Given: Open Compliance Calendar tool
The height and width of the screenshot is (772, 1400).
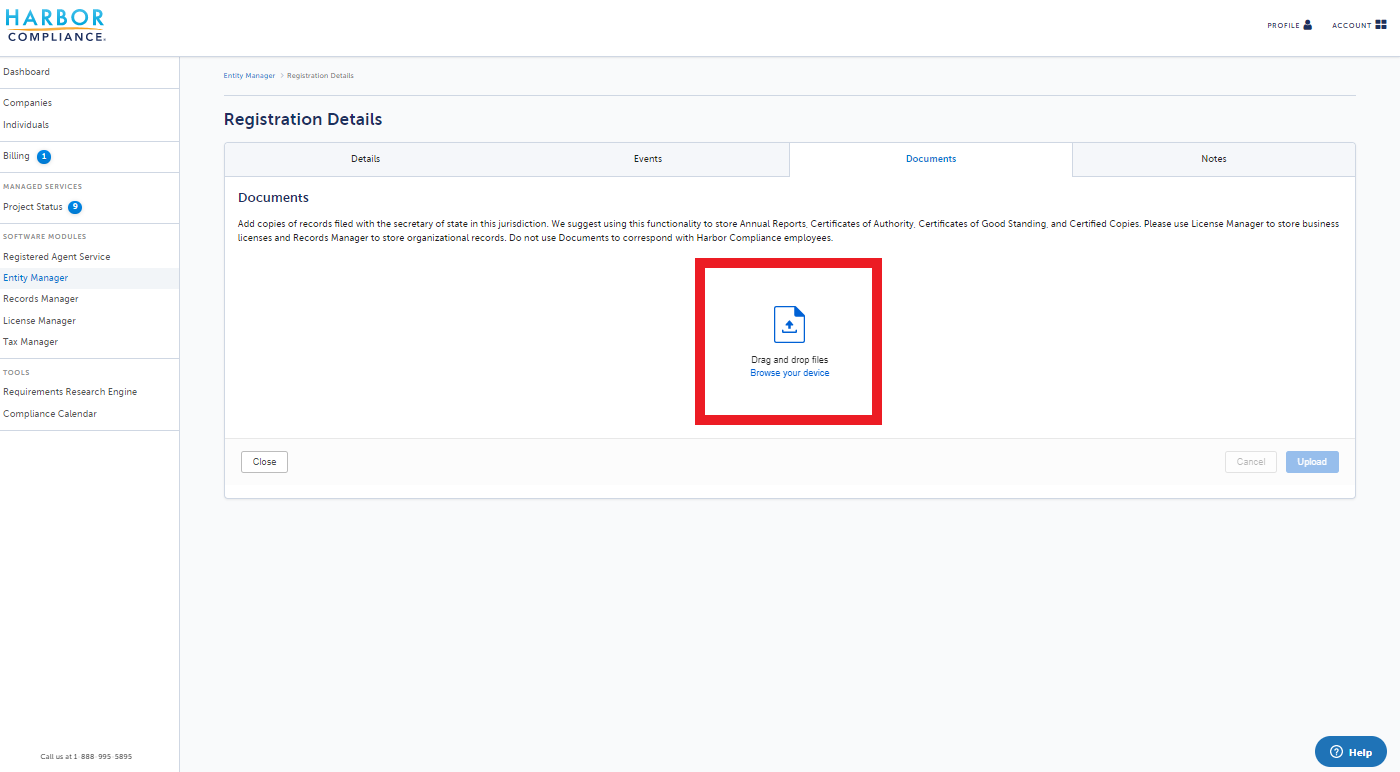Looking at the screenshot, I should pos(50,414).
